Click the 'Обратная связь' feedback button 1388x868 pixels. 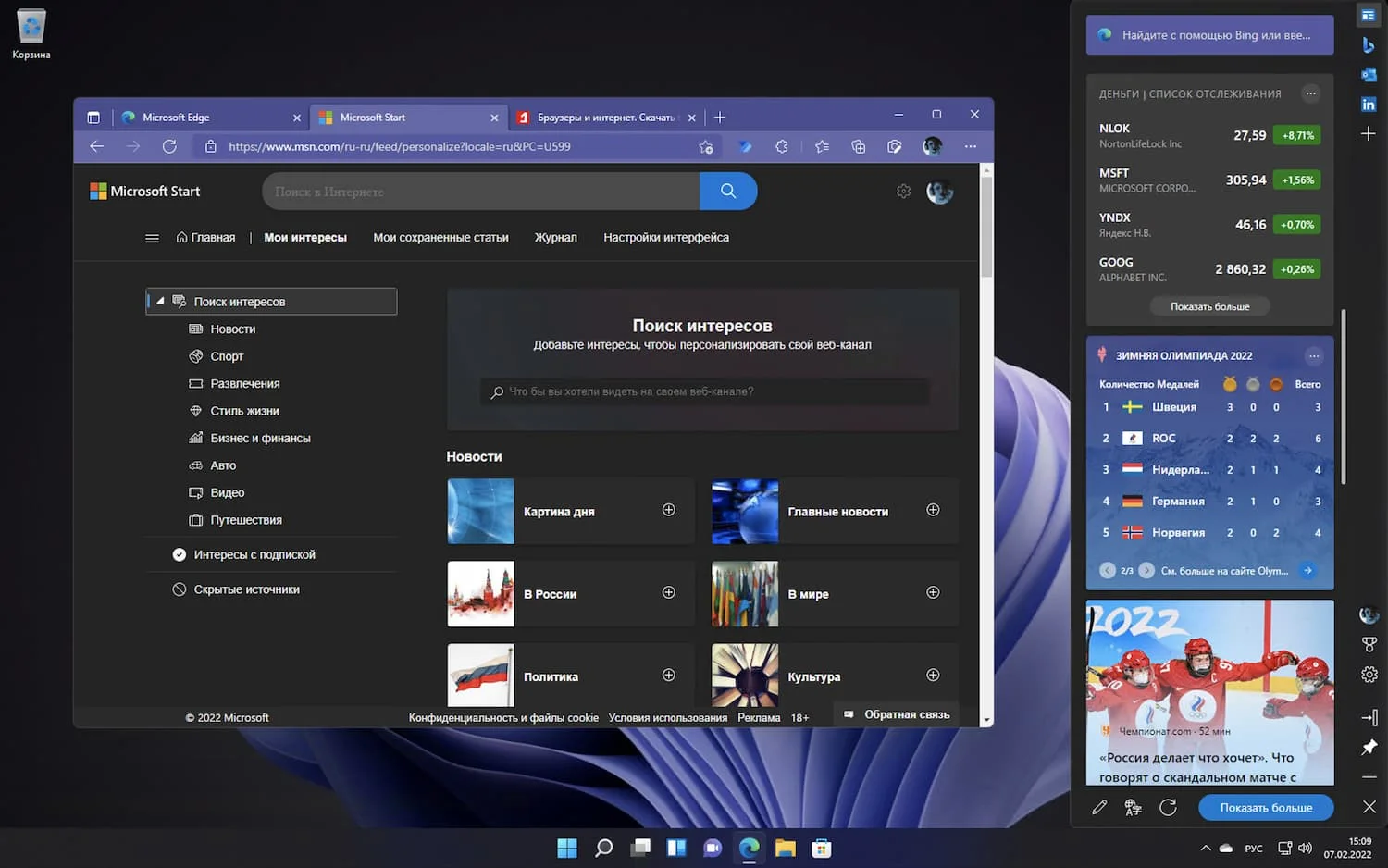pos(897,714)
